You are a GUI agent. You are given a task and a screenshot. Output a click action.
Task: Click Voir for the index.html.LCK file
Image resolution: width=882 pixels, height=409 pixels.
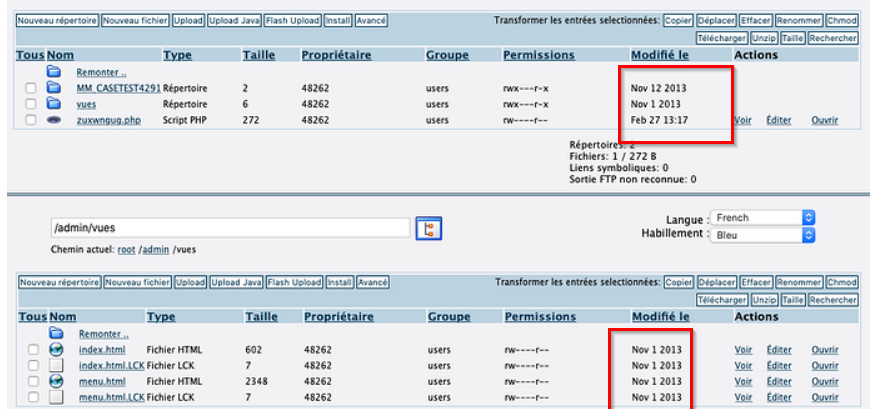tap(743, 366)
